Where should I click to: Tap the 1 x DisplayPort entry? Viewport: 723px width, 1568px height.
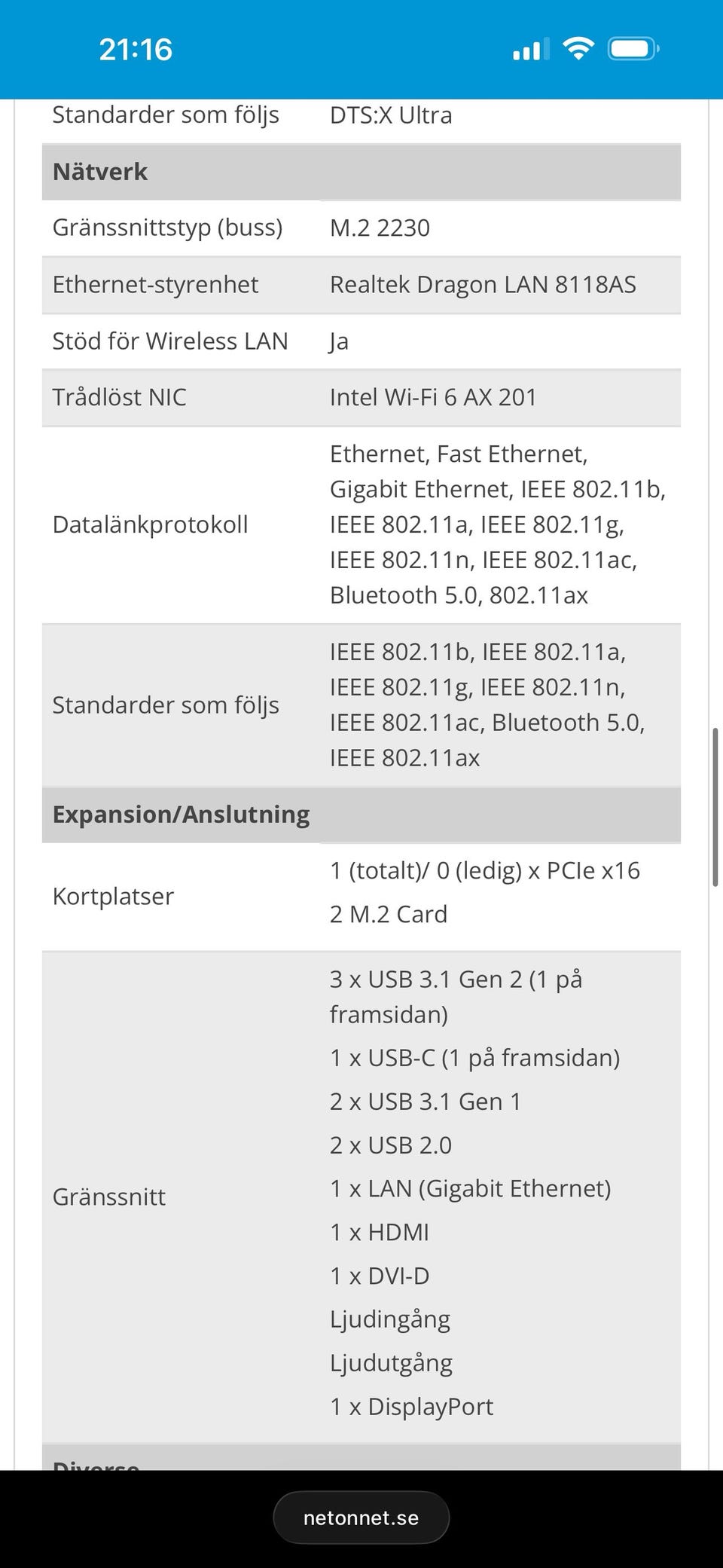[411, 1406]
